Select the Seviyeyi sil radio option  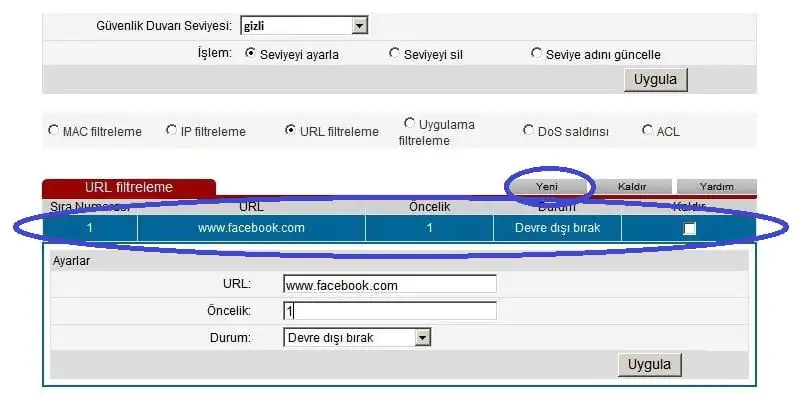[x=394, y=53]
